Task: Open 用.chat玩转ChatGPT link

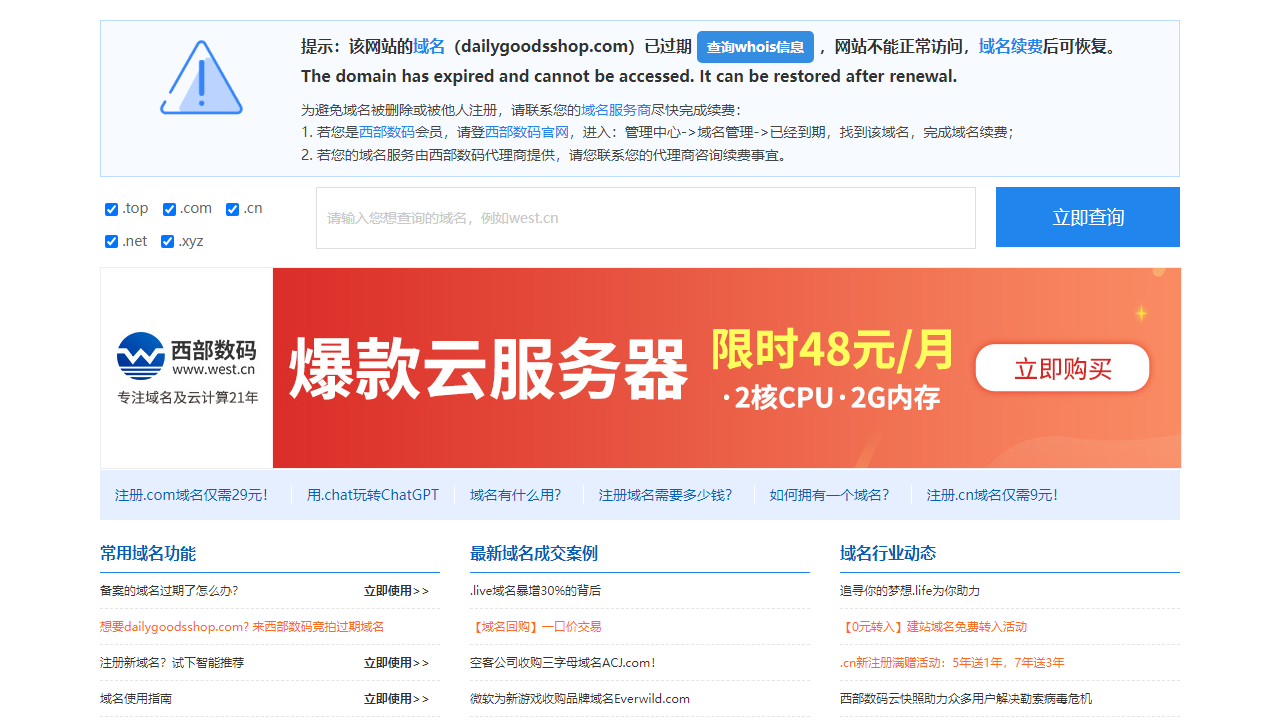Action: pyautogui.click(x=373, y=494)
